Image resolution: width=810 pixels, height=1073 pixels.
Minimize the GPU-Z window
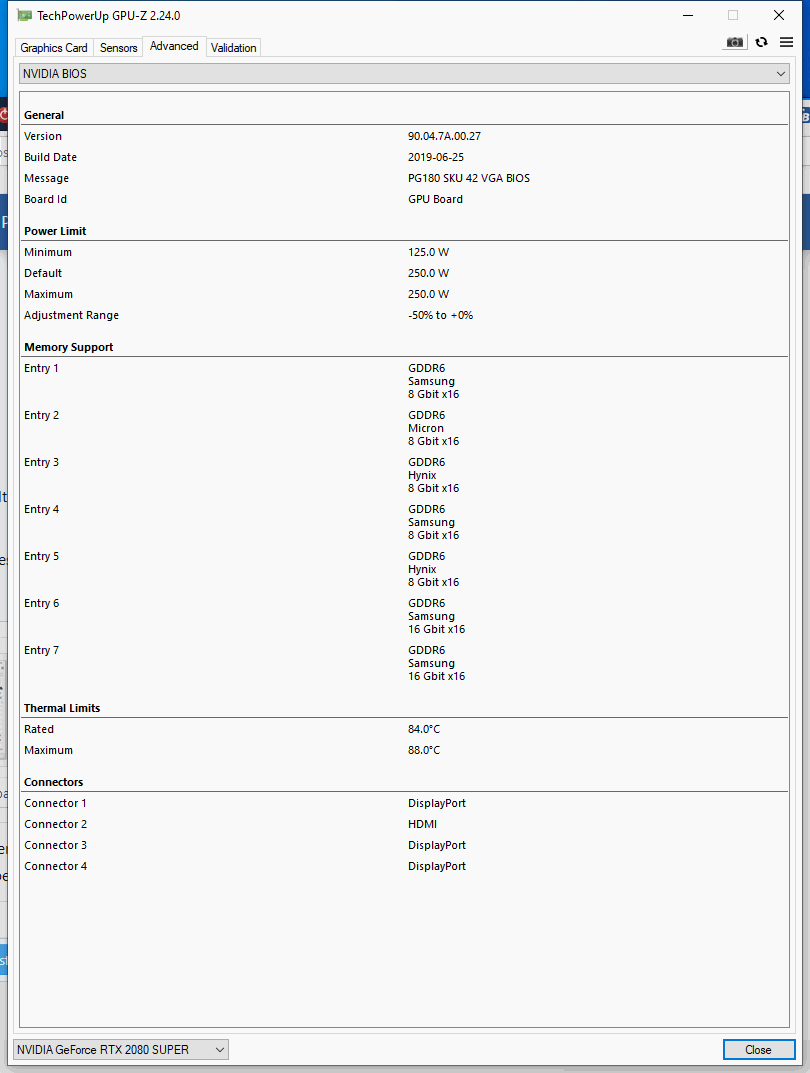(x=688, y=15)
